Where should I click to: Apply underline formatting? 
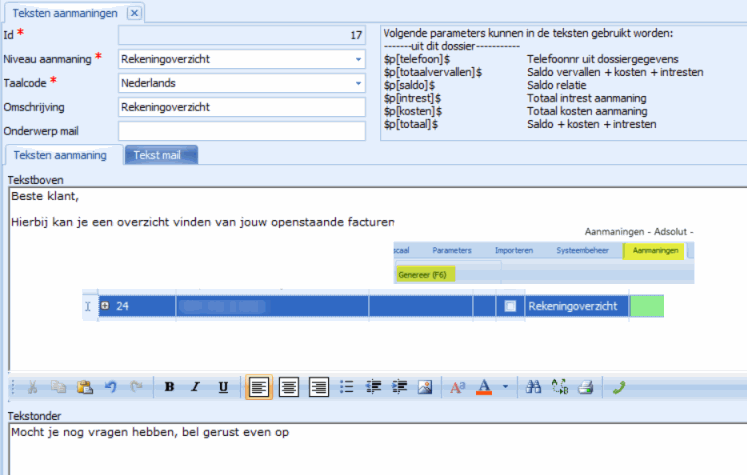click(223, 387)
